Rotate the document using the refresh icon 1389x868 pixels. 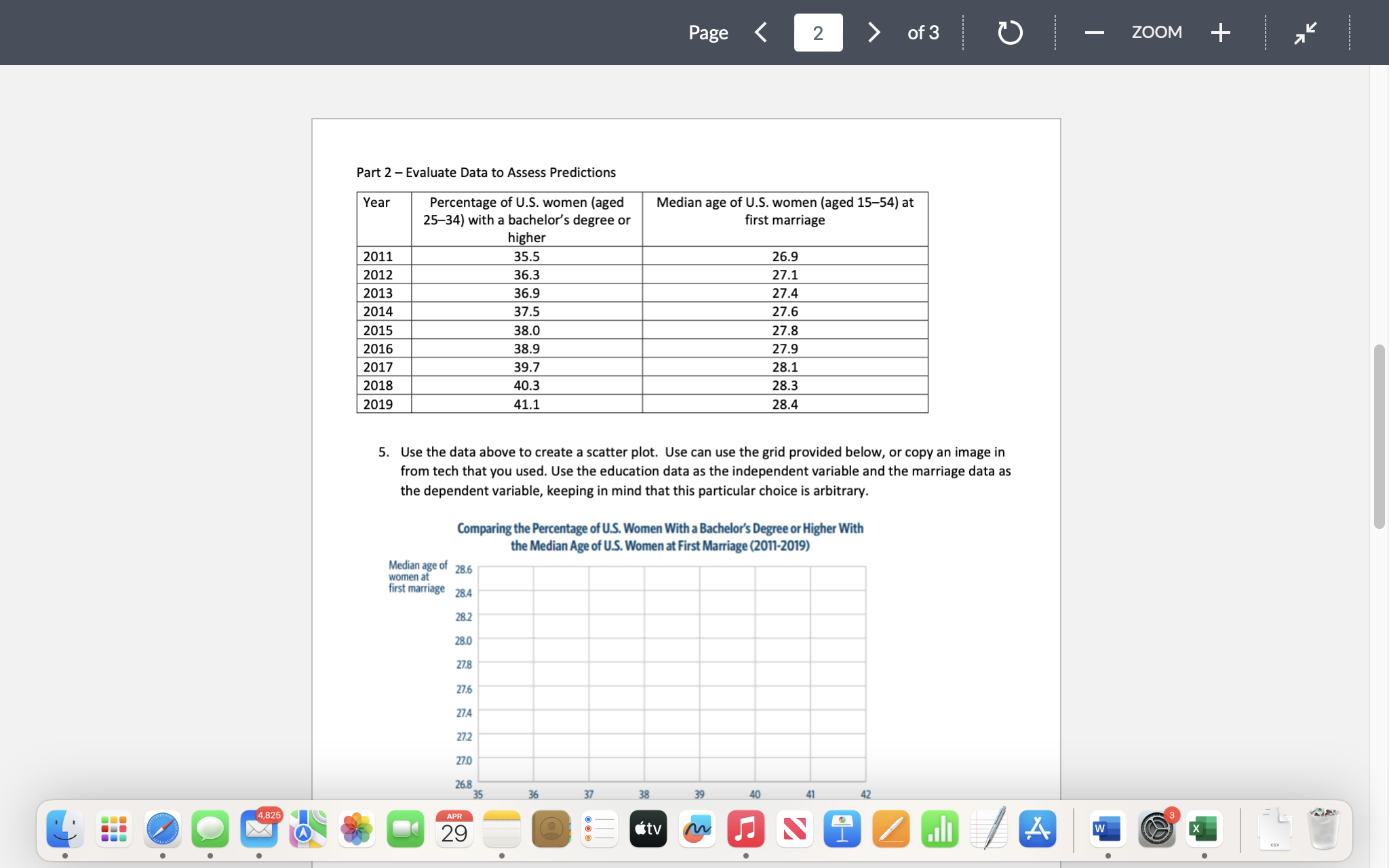tap(1010, 32)
